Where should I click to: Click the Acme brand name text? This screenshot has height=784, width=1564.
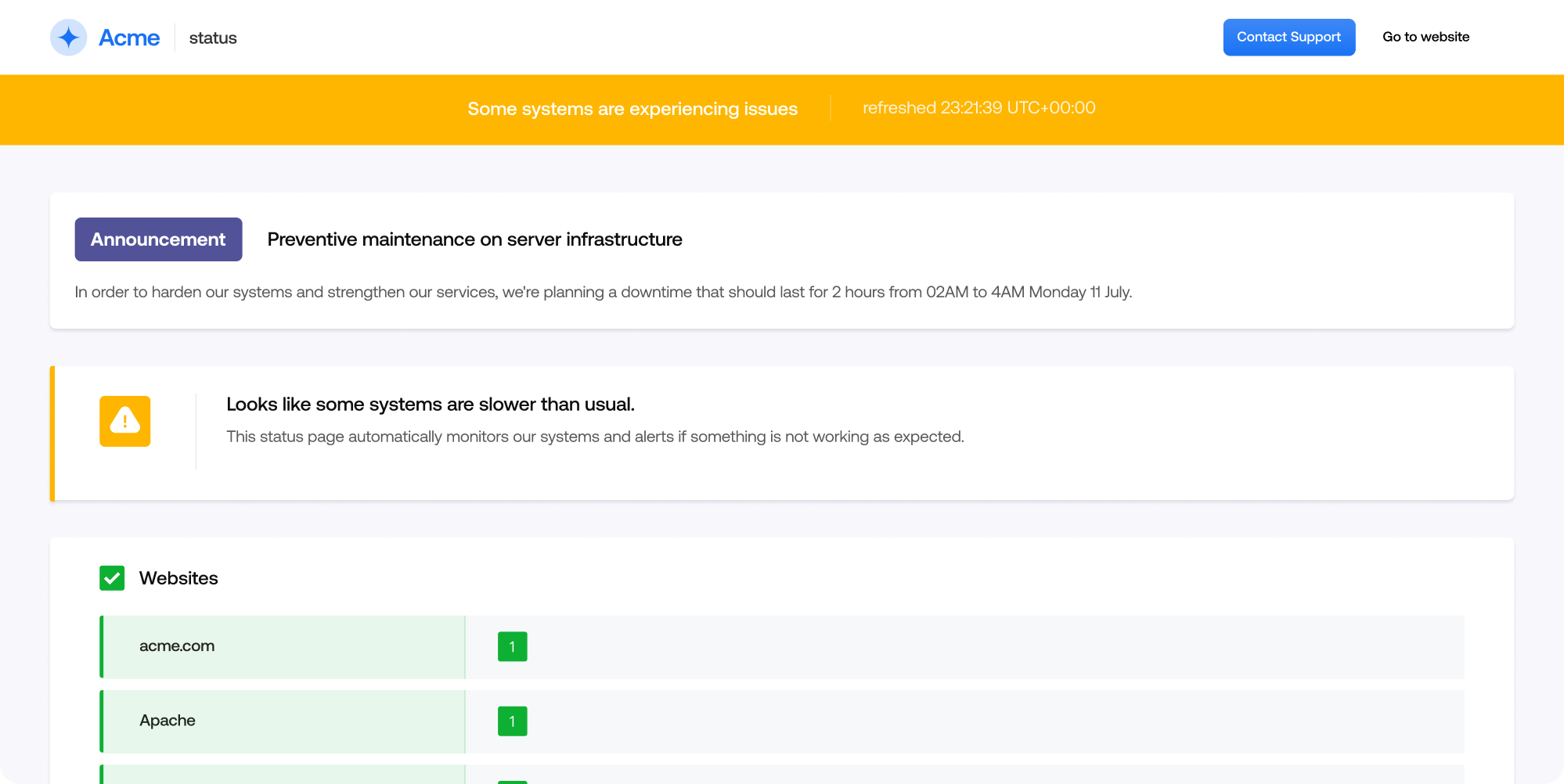tap(129, 38)
